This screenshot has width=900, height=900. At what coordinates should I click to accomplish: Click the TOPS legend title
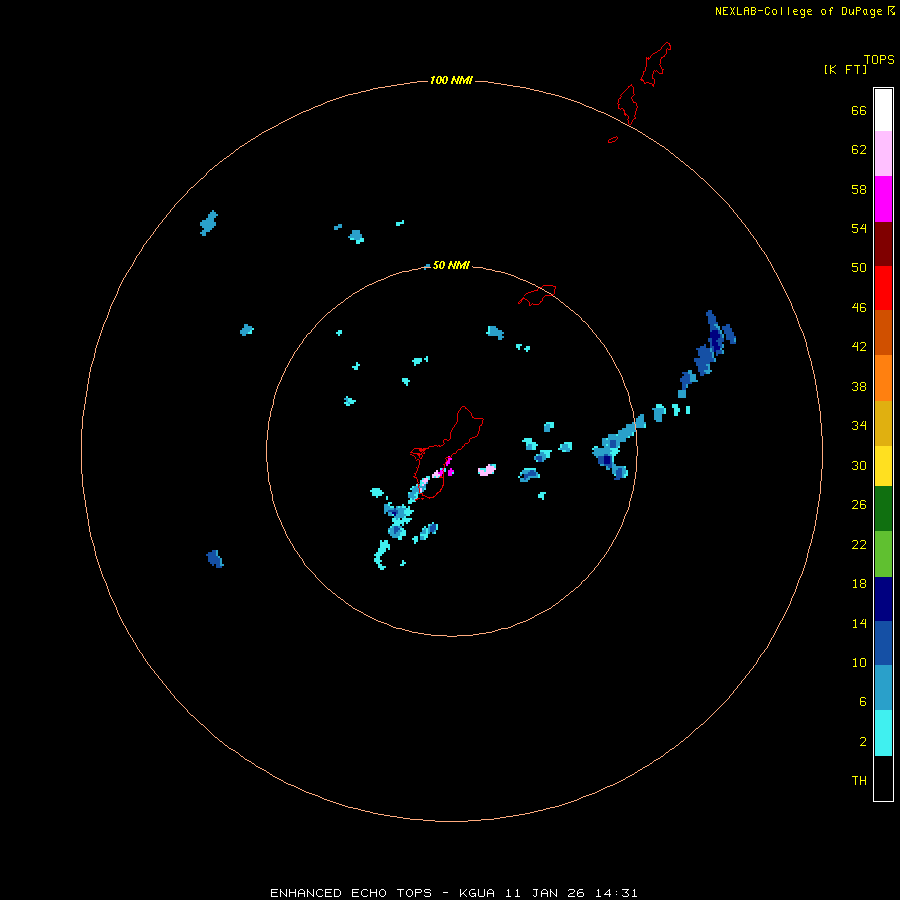click(x=879, y=60)
